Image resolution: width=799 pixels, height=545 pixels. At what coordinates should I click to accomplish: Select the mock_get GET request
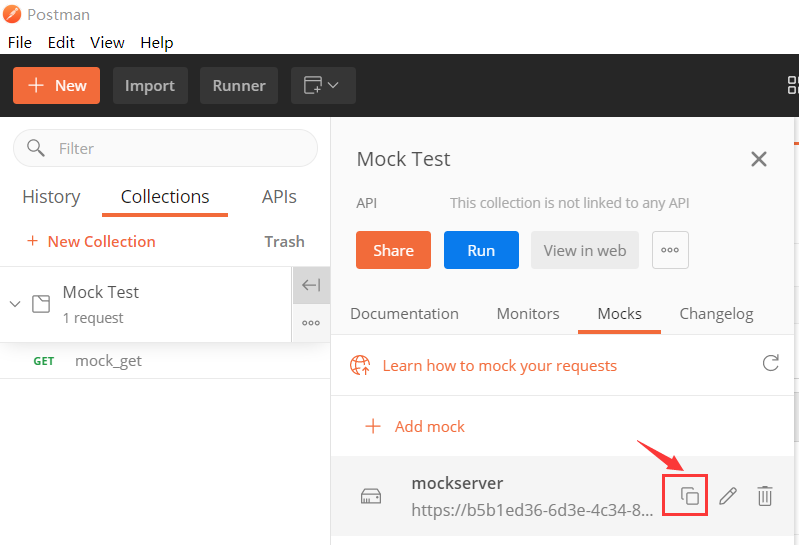click(x=108, y=361)
